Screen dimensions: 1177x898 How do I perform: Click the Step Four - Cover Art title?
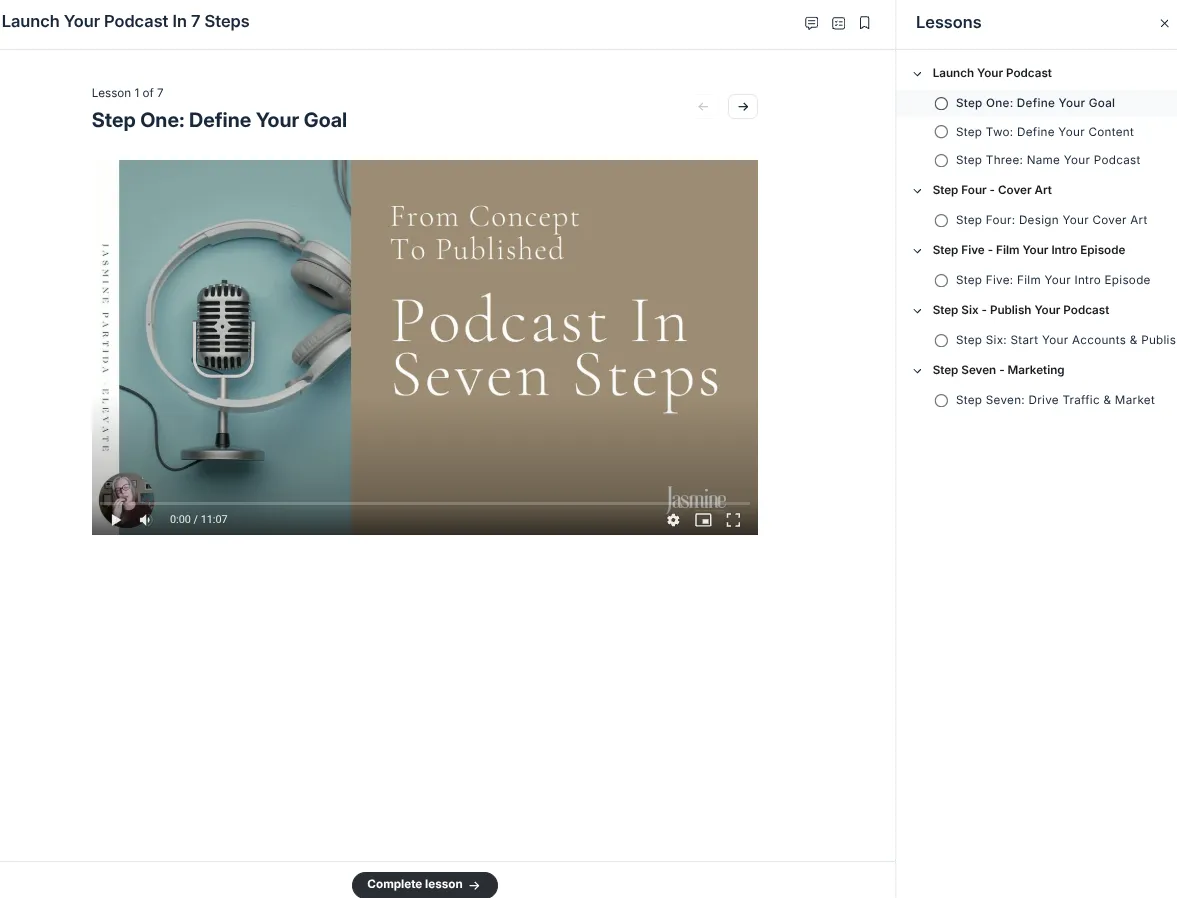(992, 190)
